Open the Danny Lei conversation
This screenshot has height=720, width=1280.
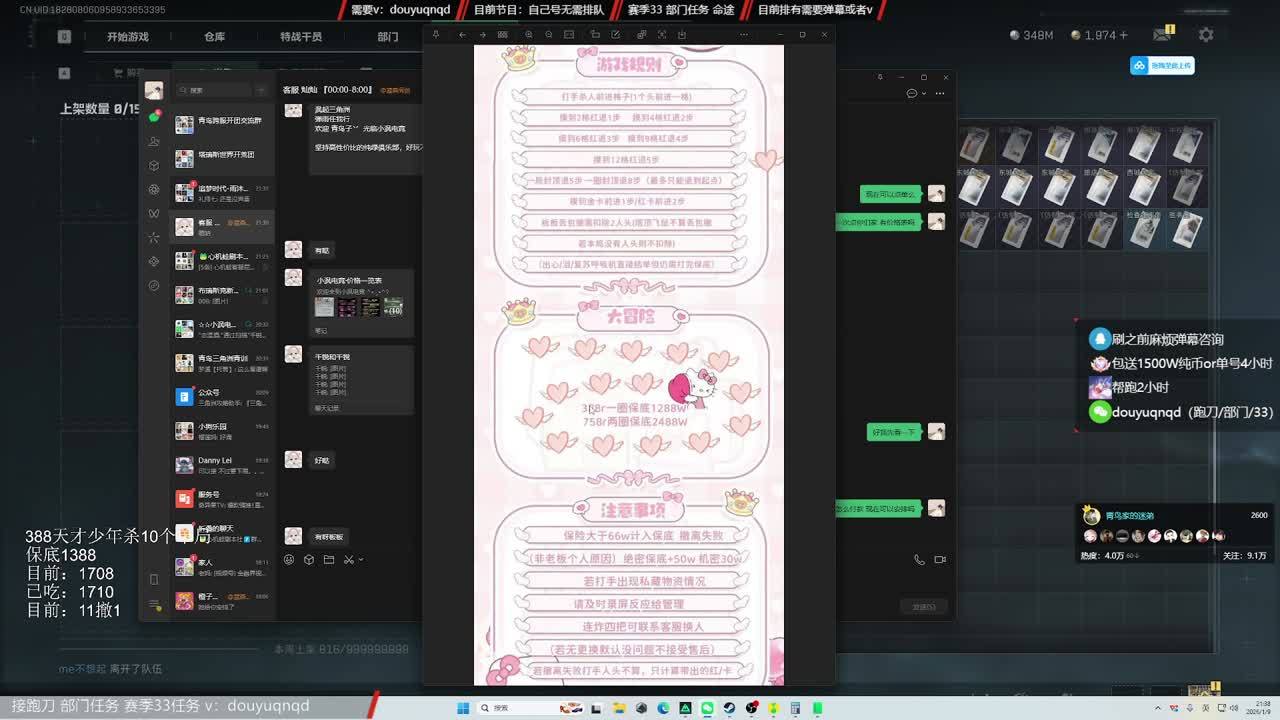[x=222, y=465]
